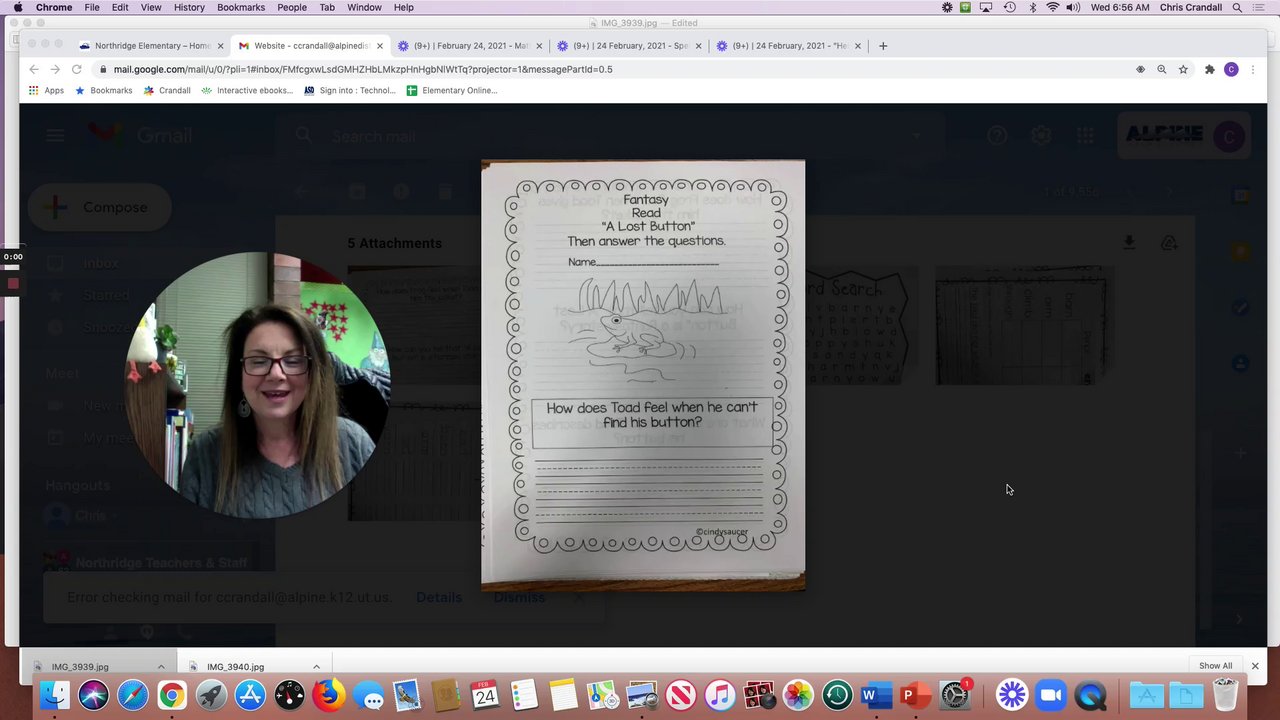The image size is (1280, 720).
Task: Switch to the February 24, 2021 Math tab
Action: click(x=470, y=46)
